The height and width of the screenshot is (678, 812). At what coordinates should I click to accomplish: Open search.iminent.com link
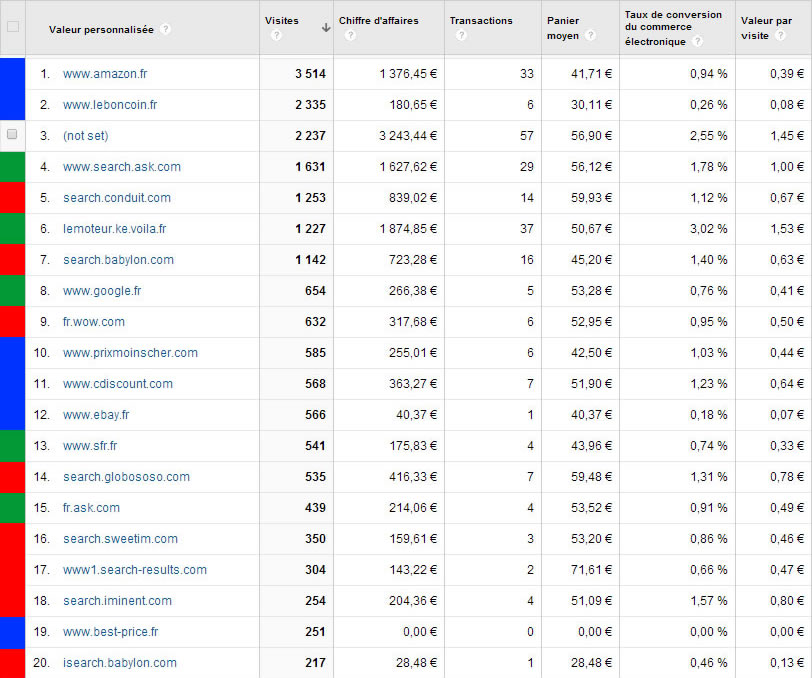point(117,601)
